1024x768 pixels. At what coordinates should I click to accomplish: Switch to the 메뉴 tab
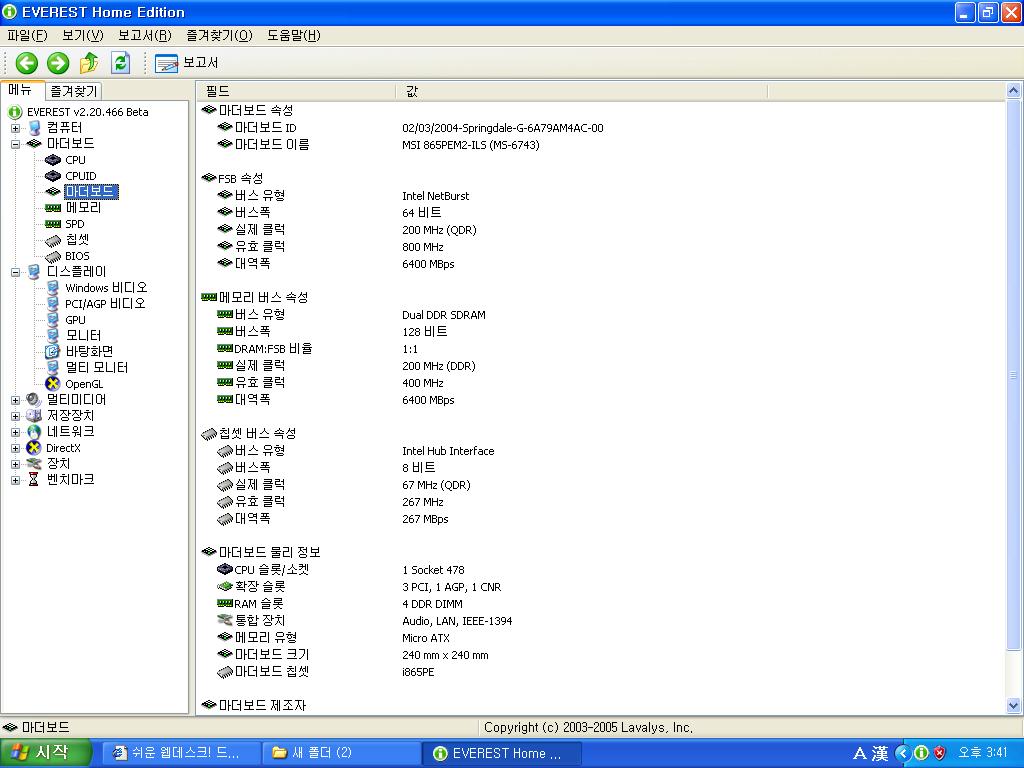(22, 89)
